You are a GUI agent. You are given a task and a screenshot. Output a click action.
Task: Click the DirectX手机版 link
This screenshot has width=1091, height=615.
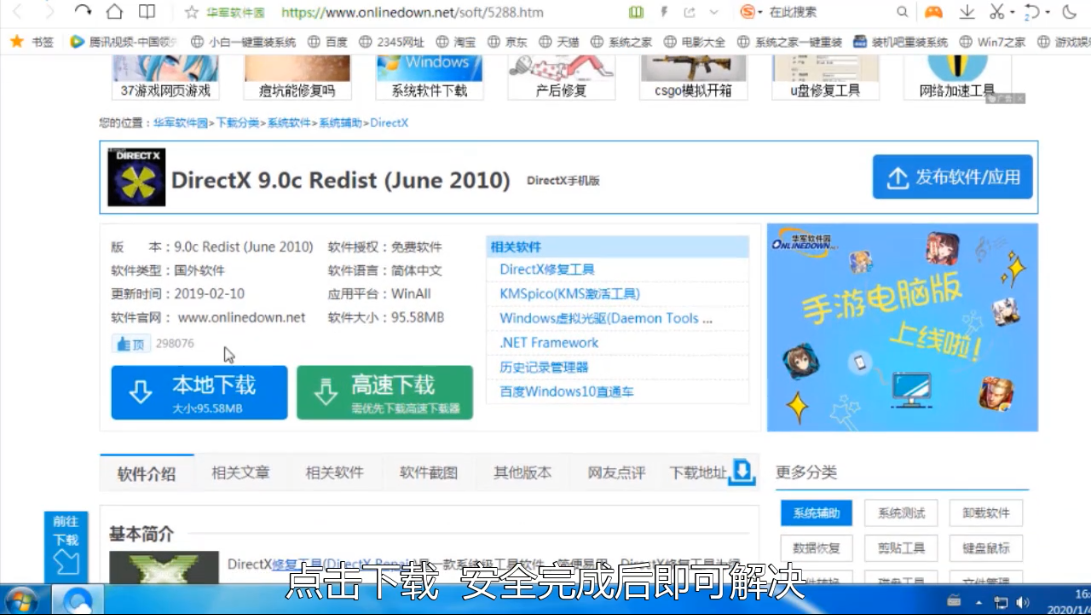pos(563,180)
